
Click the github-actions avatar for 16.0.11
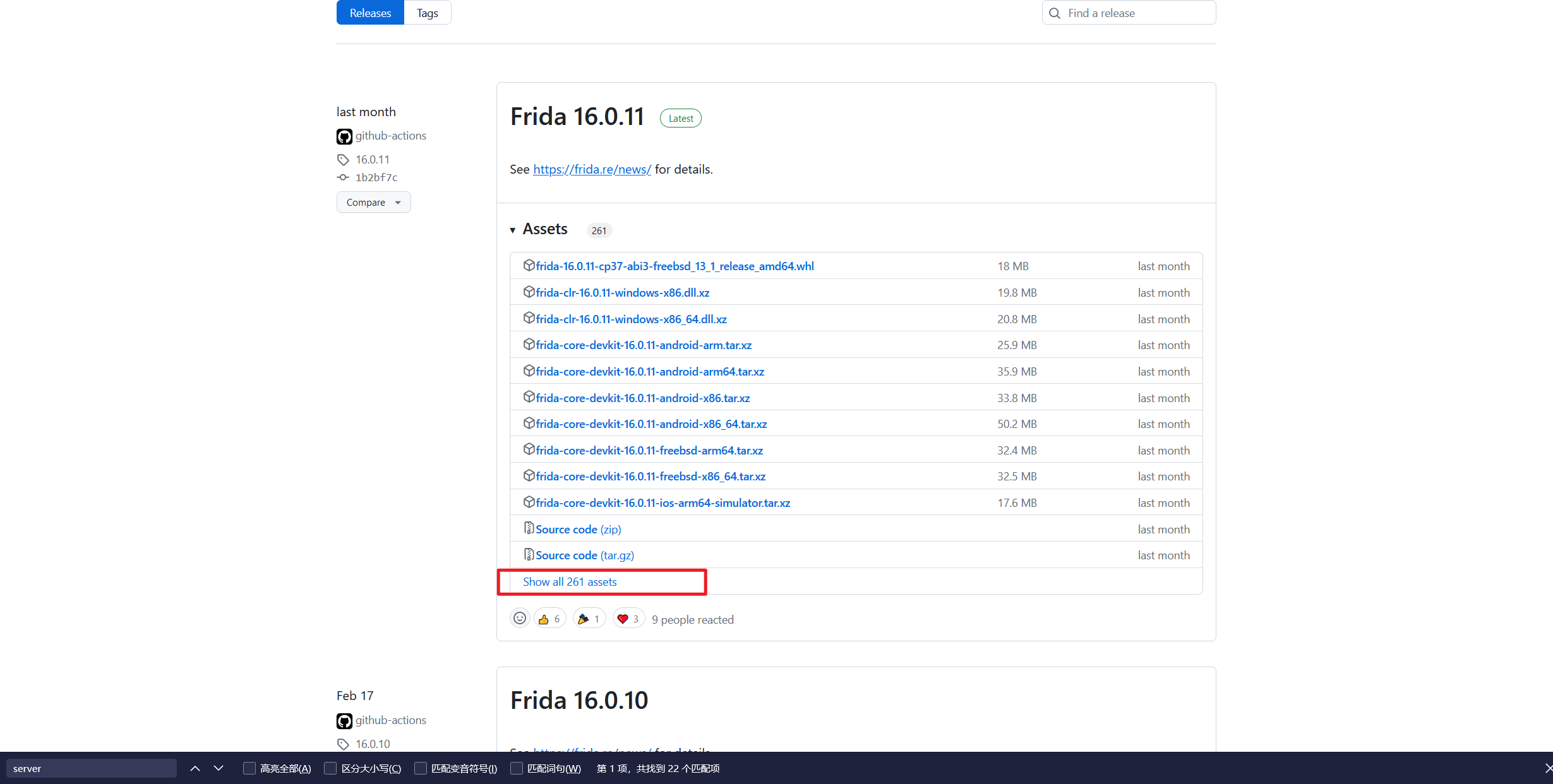click(x=344, y=136)
